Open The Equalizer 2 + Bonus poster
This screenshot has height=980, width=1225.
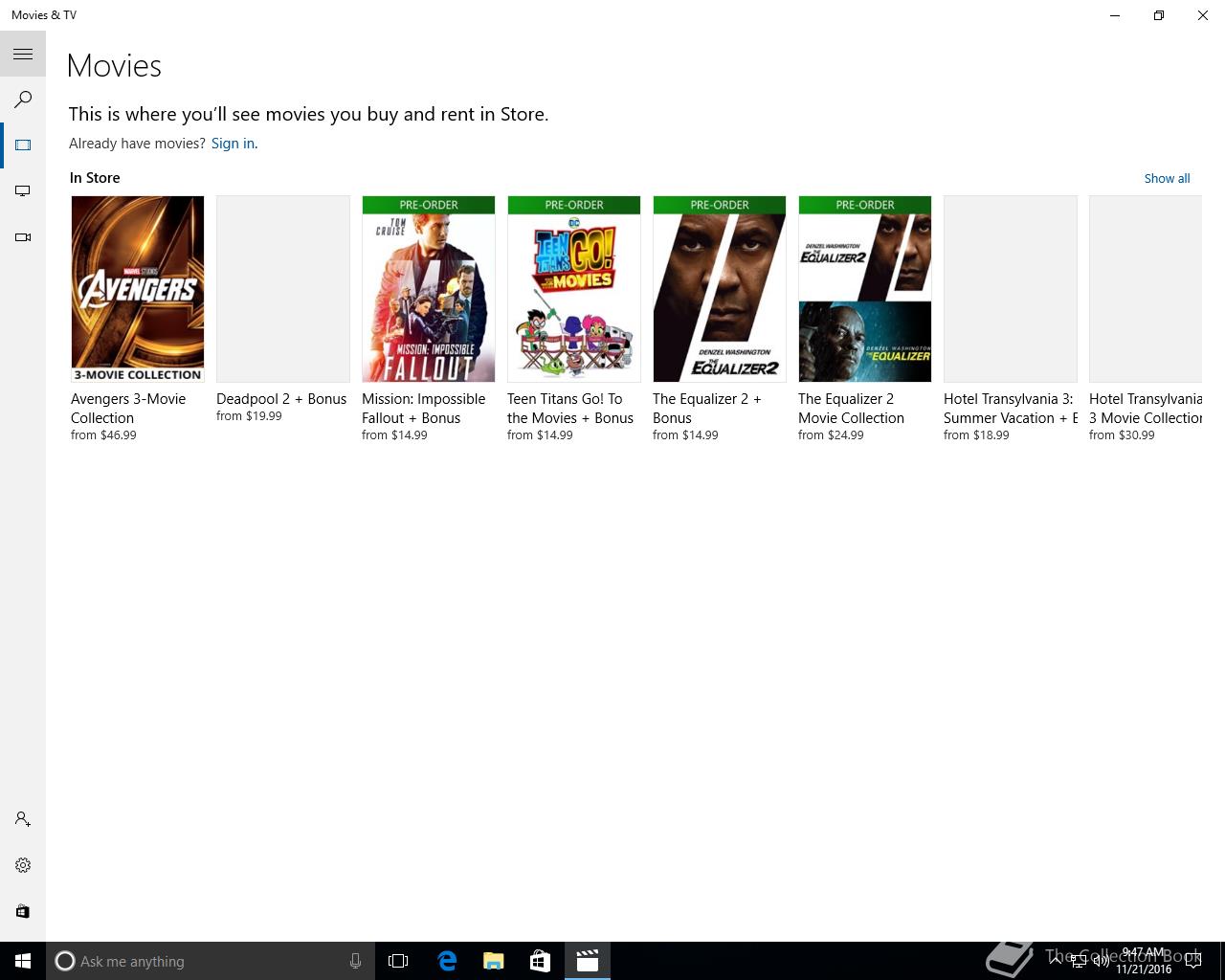[720, 289]
